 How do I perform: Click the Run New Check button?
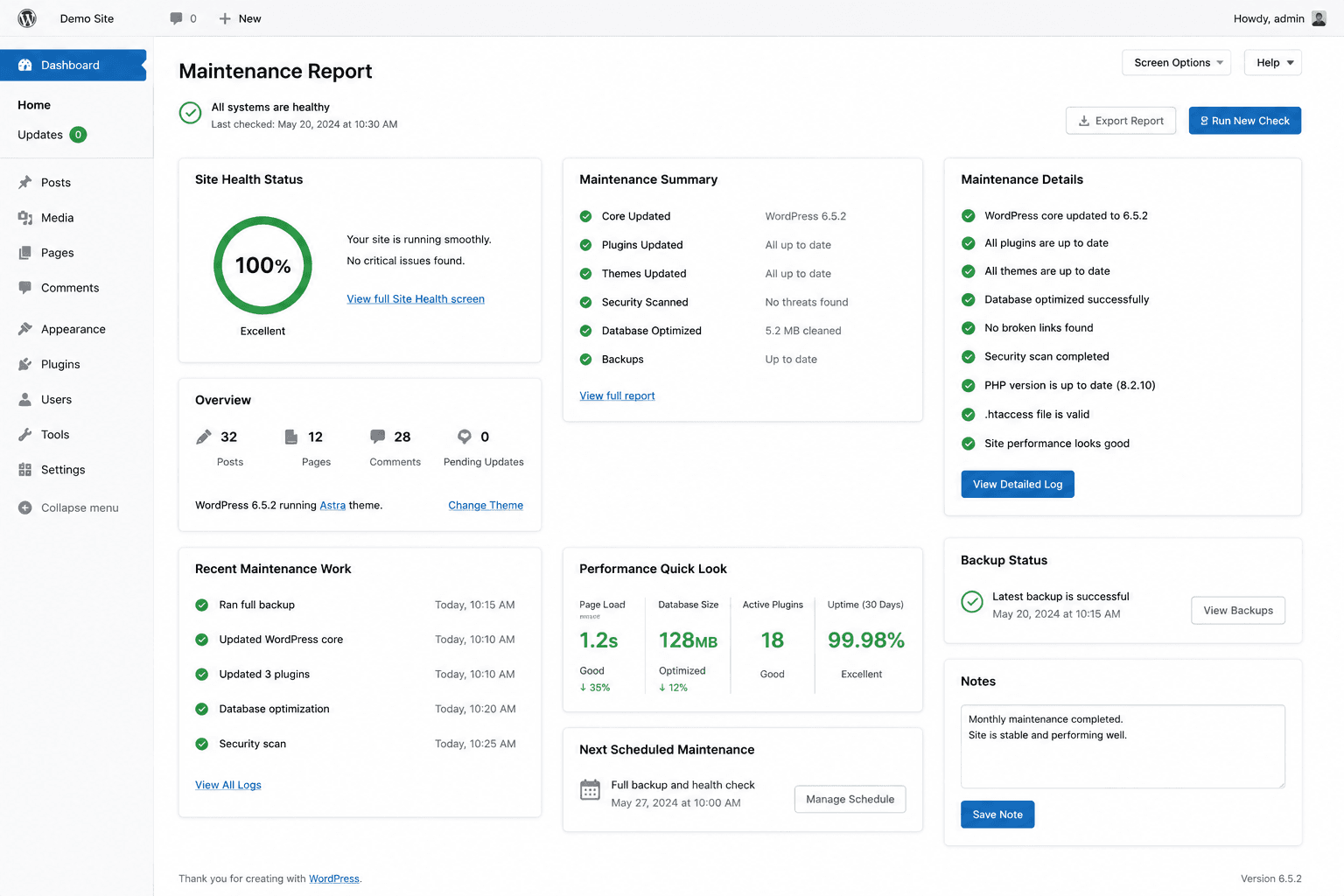click(x=1245, y=121)
